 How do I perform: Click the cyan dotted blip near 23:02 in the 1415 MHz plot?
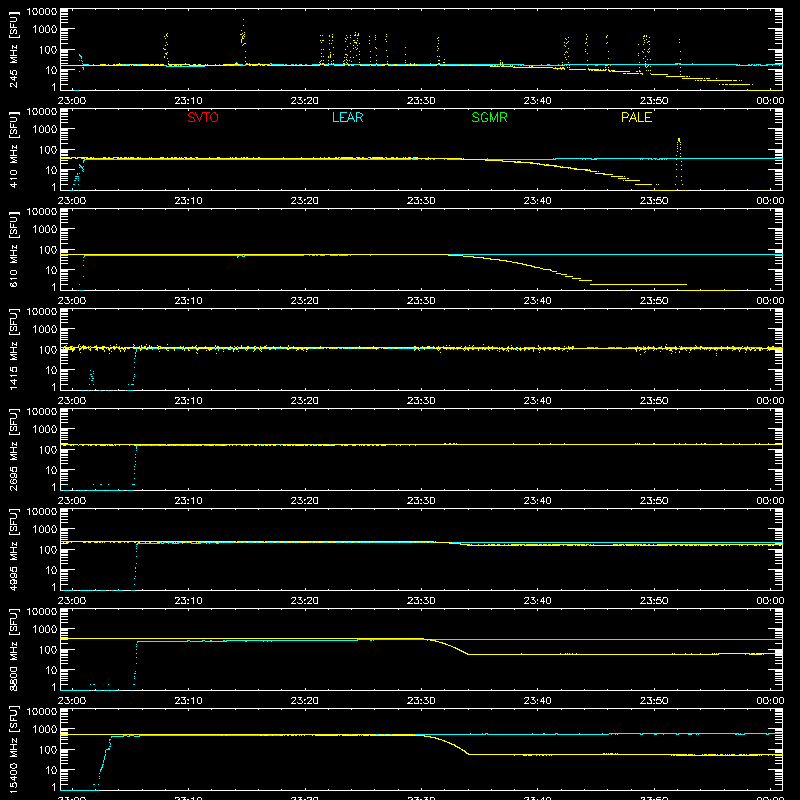(x=91, y=378)
